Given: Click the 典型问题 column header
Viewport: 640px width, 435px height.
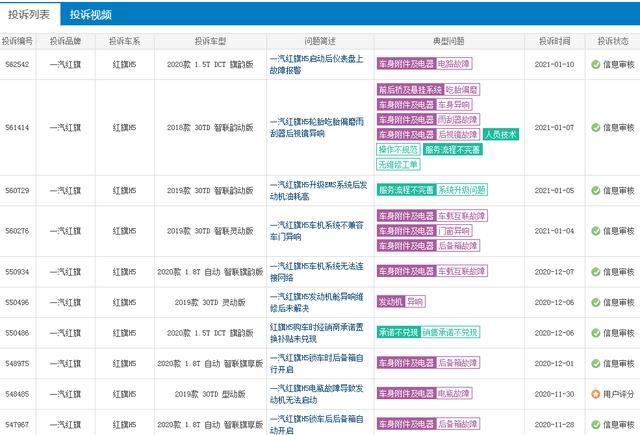Looking at the screenshot, I should coord(449,41).
